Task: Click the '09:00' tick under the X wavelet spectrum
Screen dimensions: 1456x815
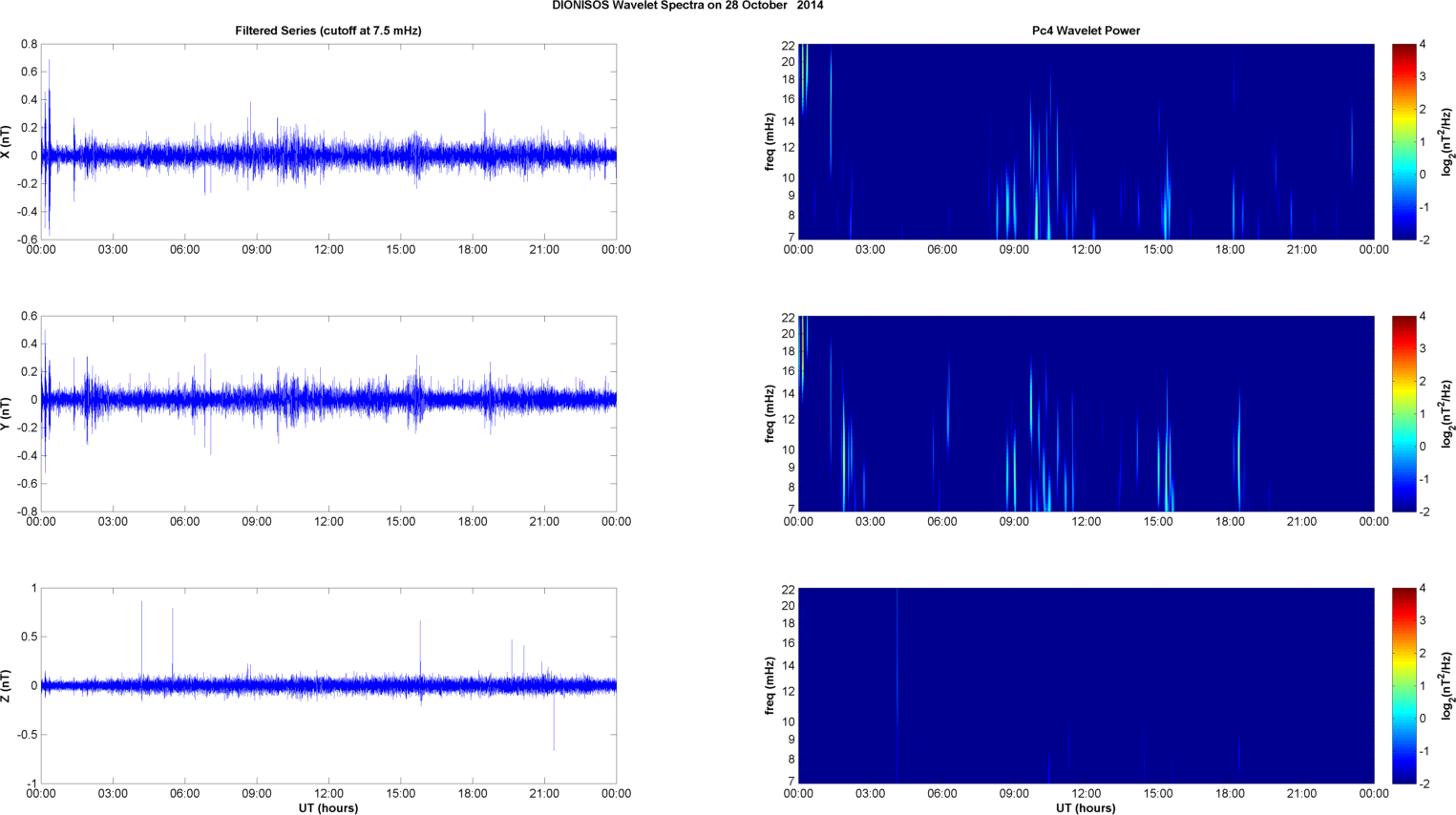Action: (x=1014, y=250)
